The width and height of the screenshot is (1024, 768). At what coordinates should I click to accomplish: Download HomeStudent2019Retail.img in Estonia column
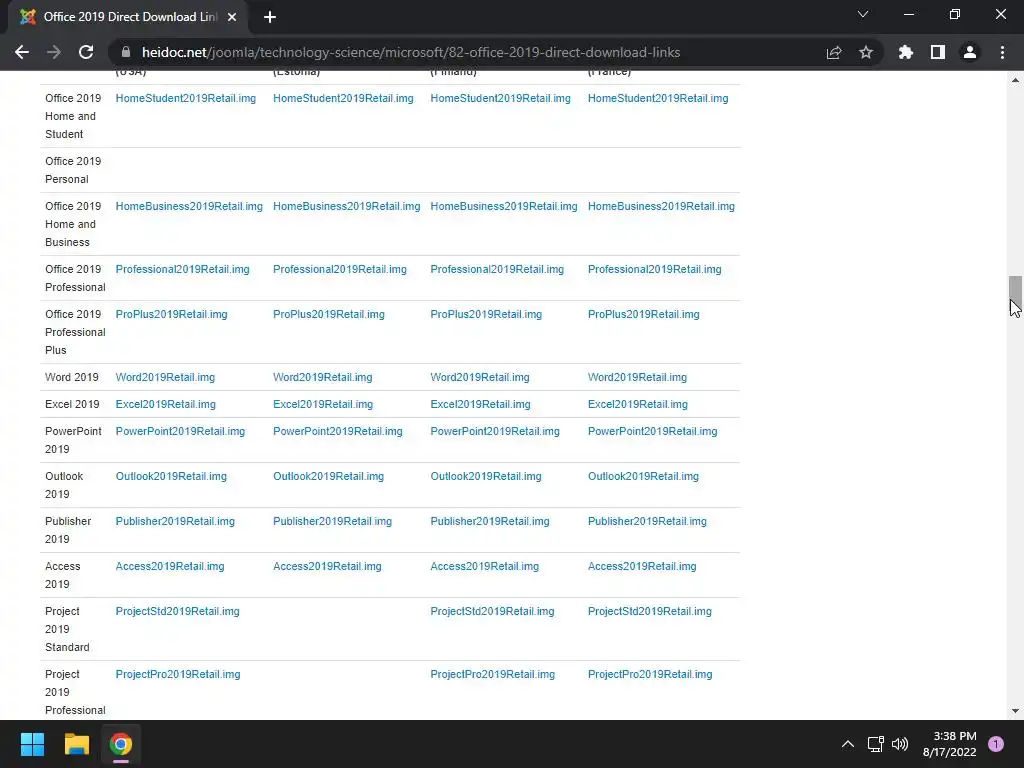(343, 98)
